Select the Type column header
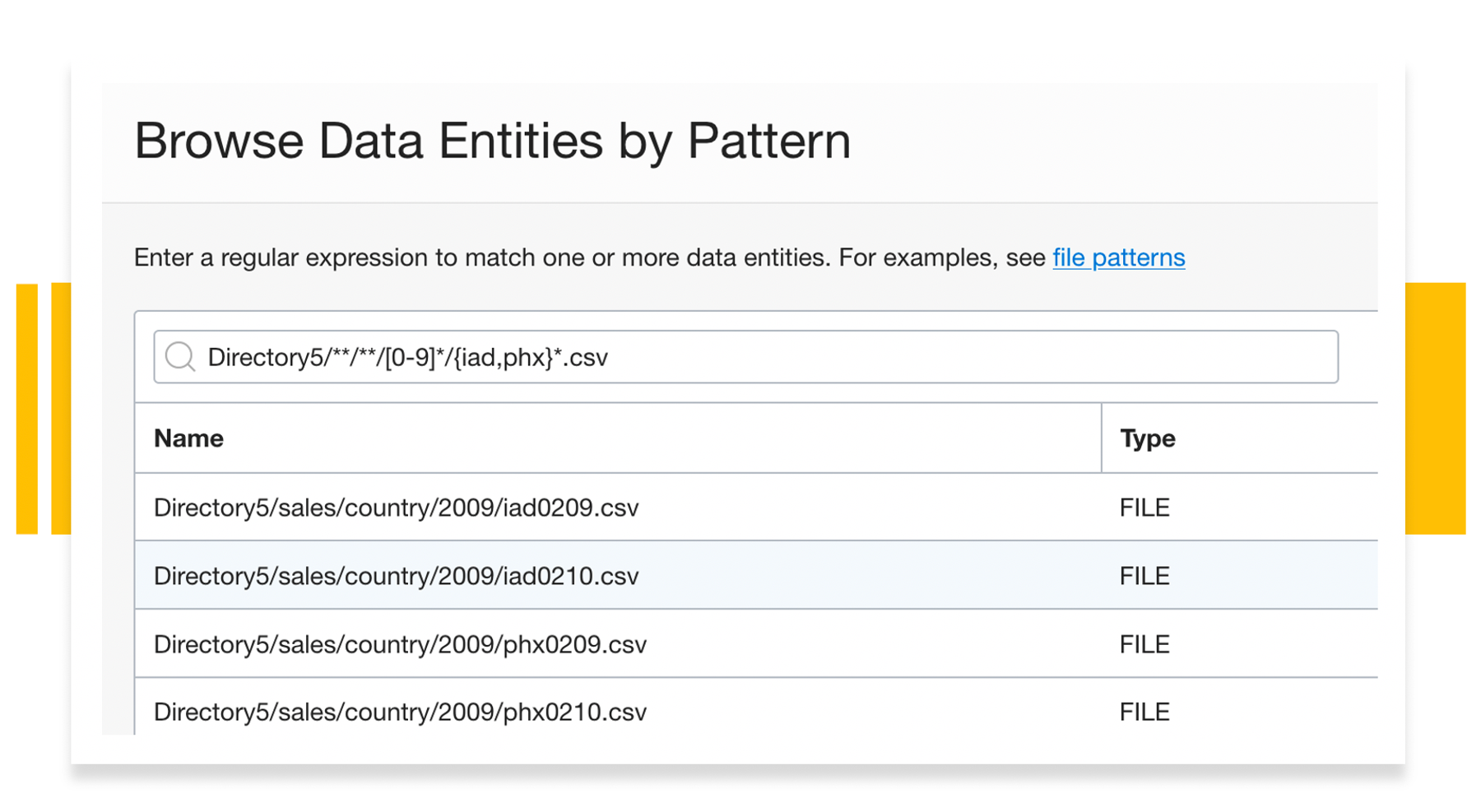This screenshot has width=1467, height=812. tap(1147, 438)
